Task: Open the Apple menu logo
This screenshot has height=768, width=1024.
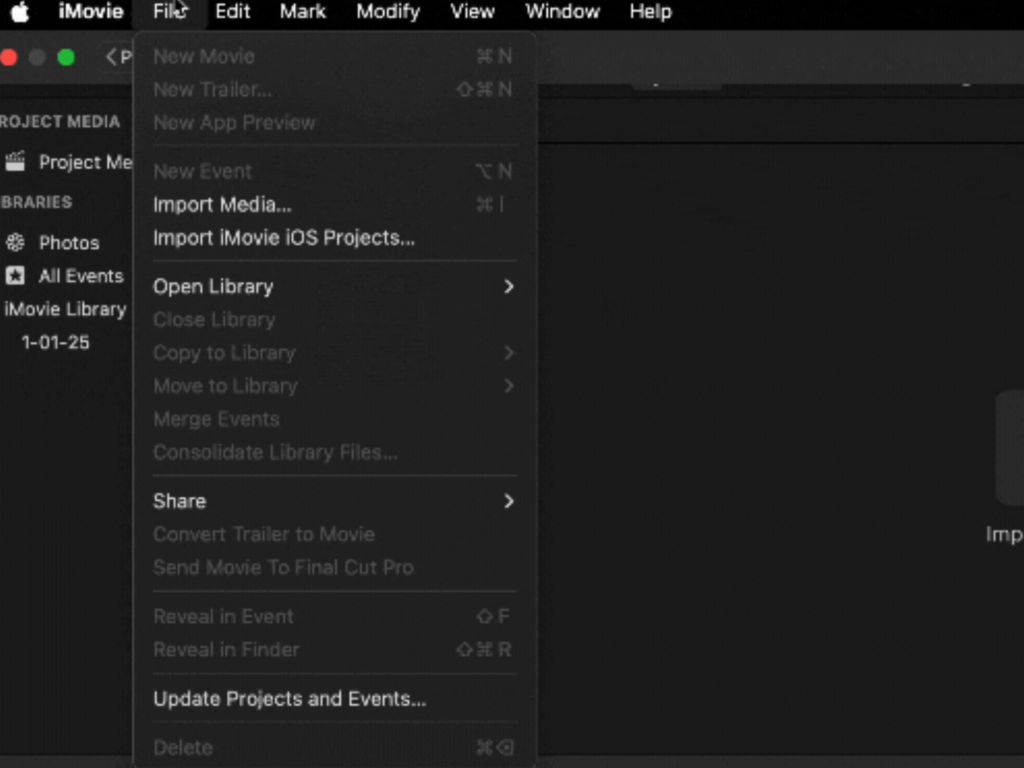Action: (20, 12)
